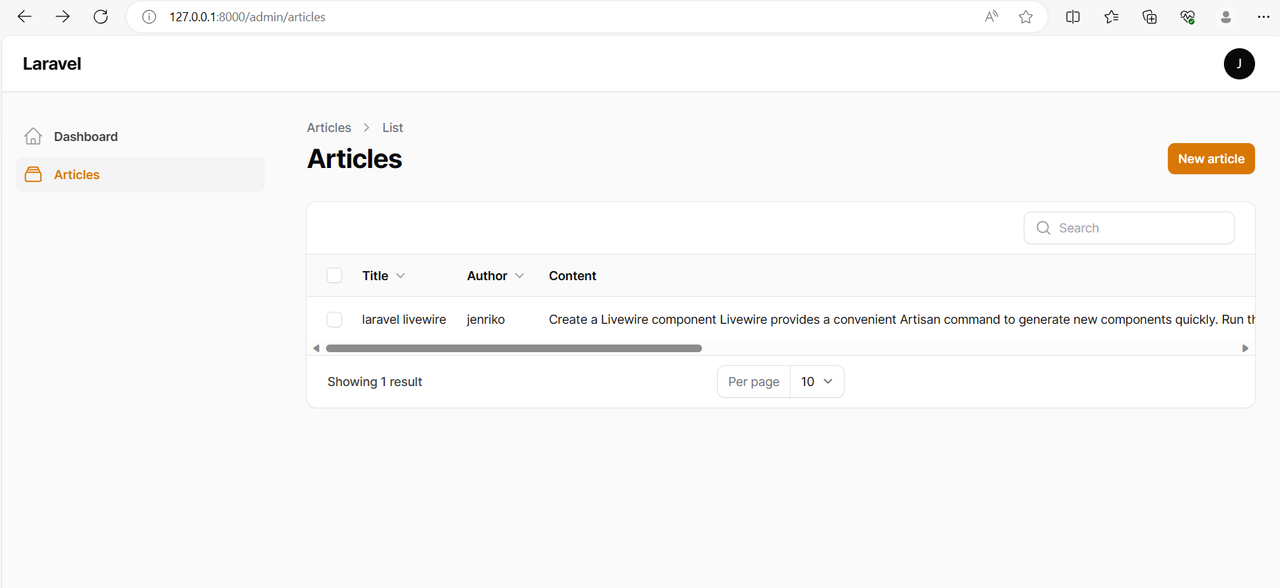
Task: Open the Per page 10 dropdown
Action: (x=817, y=382)
